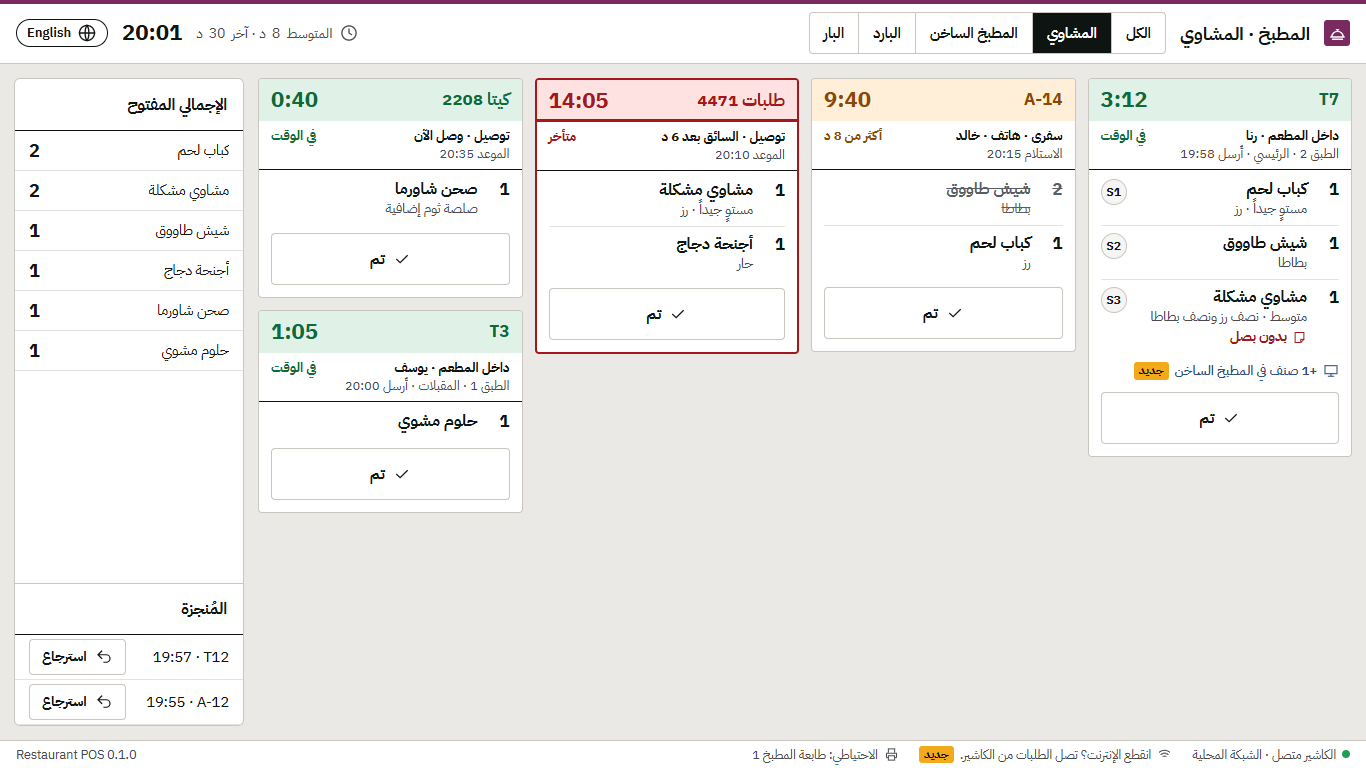Switch the language to English
The image size is (1366, 768).
pos(62,33)
